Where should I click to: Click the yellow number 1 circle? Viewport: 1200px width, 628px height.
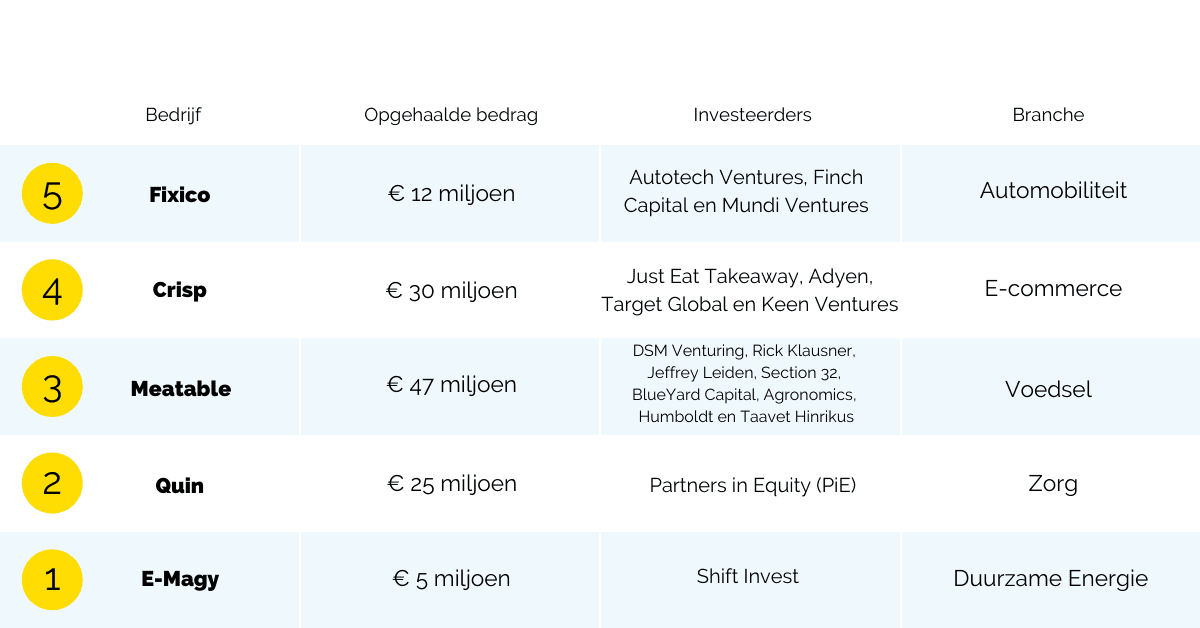point(52,580)
